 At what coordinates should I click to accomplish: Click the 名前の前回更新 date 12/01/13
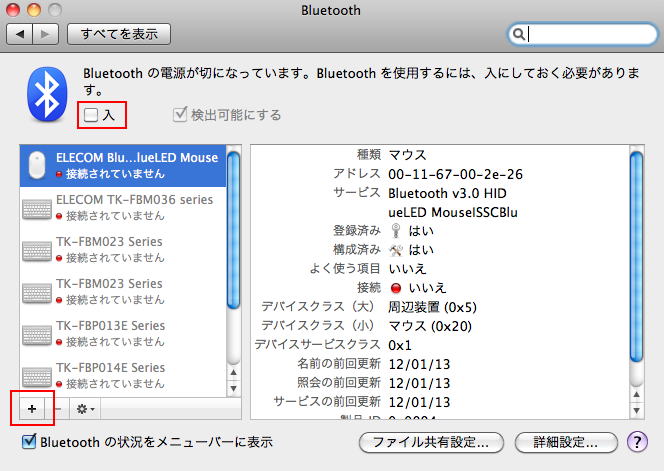tap(419, 364)
